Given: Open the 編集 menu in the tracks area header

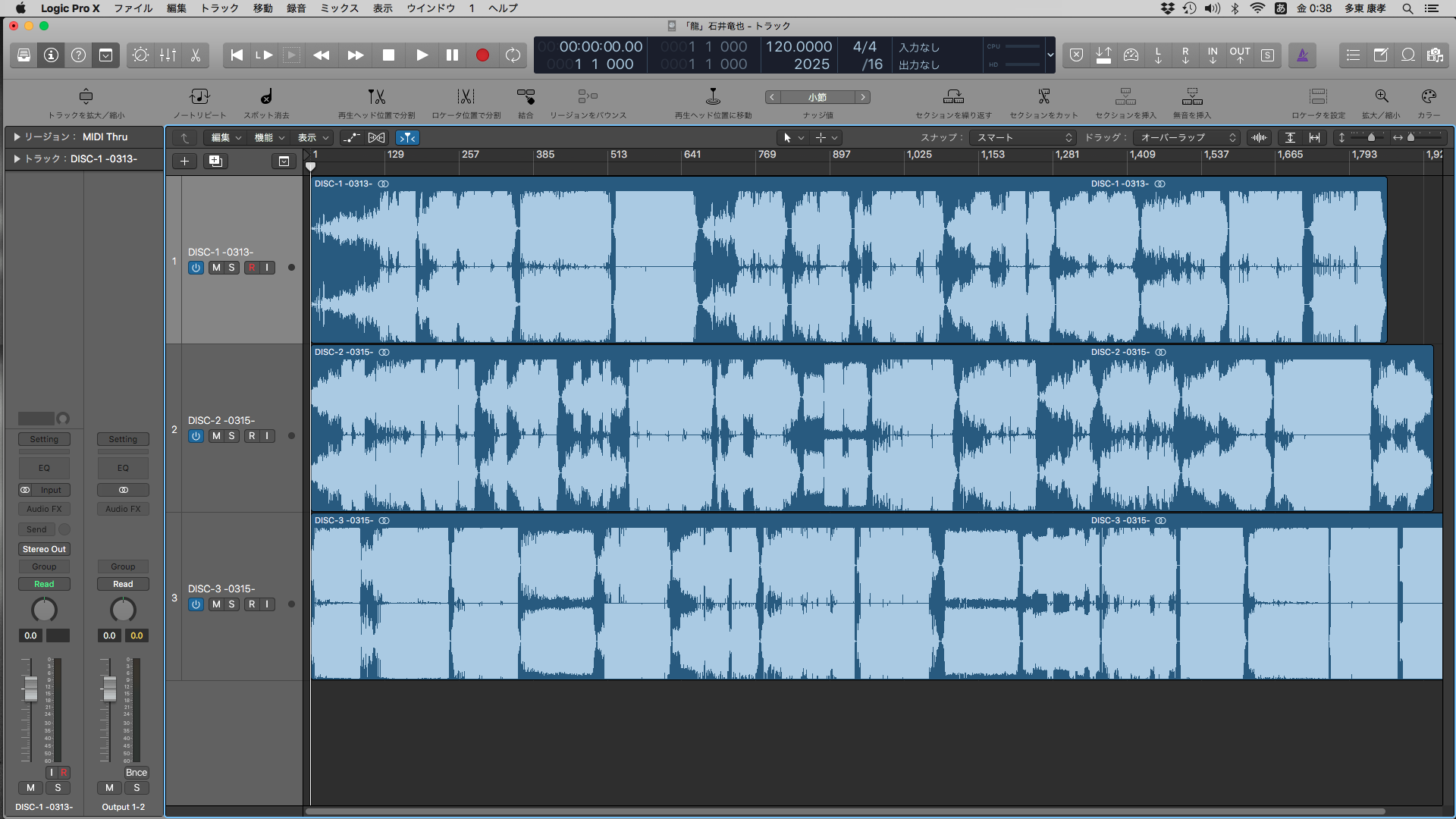Looking at the screenshot, I should (x=225, y=137).
